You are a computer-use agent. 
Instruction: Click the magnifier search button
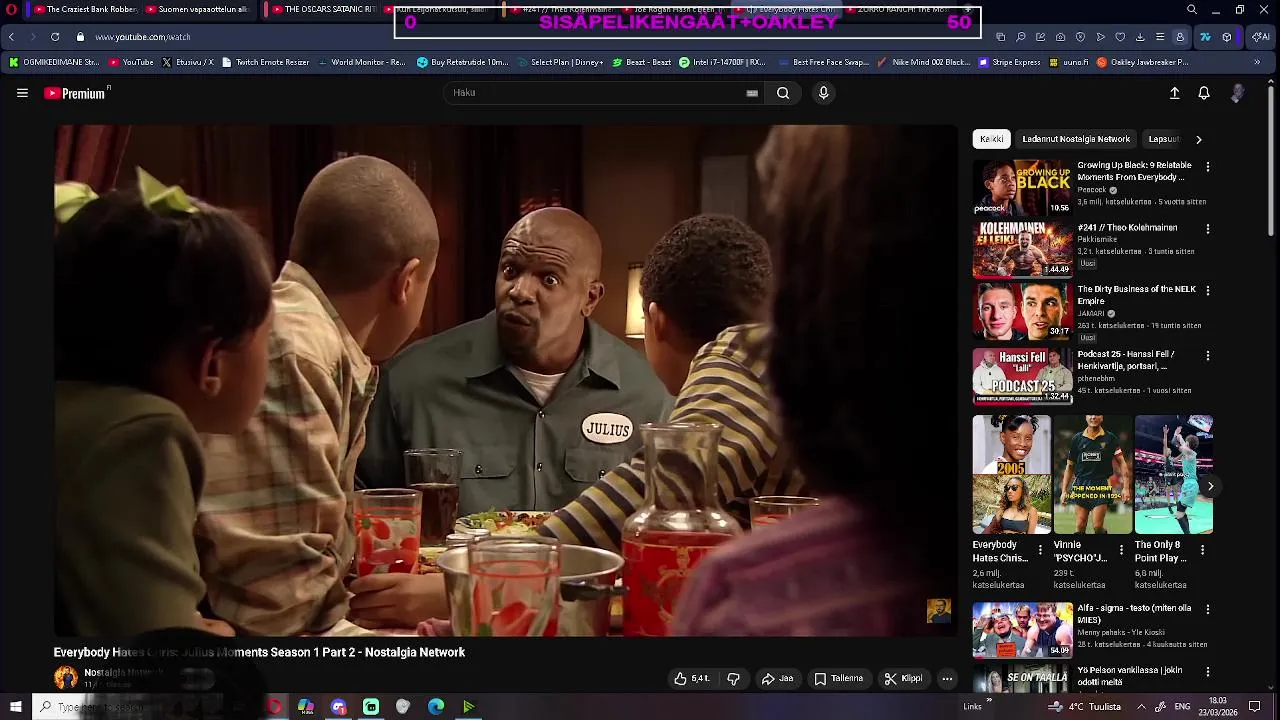[x=783, y=93]
